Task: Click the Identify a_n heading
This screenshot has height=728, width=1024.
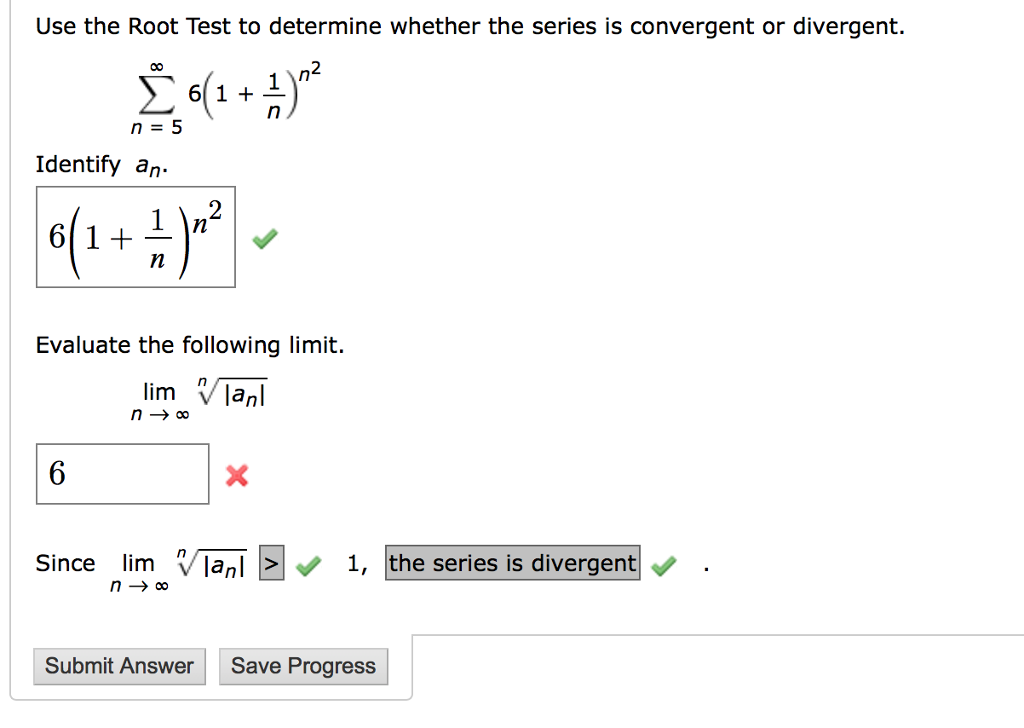Action: [87, 163]
